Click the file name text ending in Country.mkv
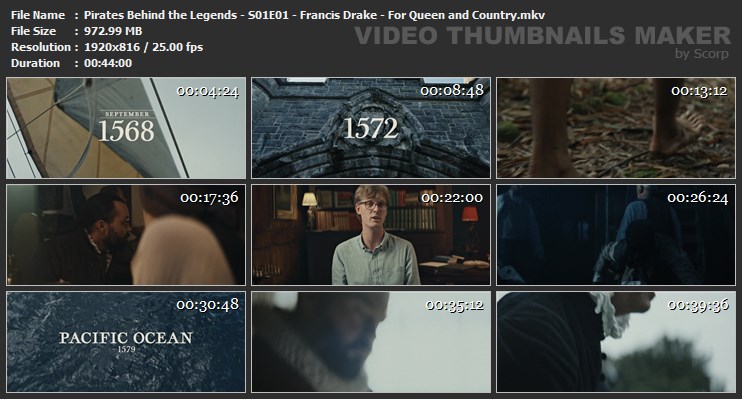 (x=314, y=15)
